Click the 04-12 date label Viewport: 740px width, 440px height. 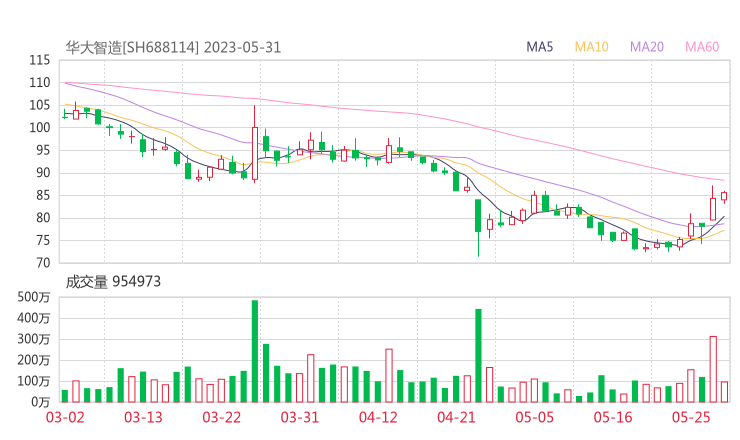(x=378, y=417)
